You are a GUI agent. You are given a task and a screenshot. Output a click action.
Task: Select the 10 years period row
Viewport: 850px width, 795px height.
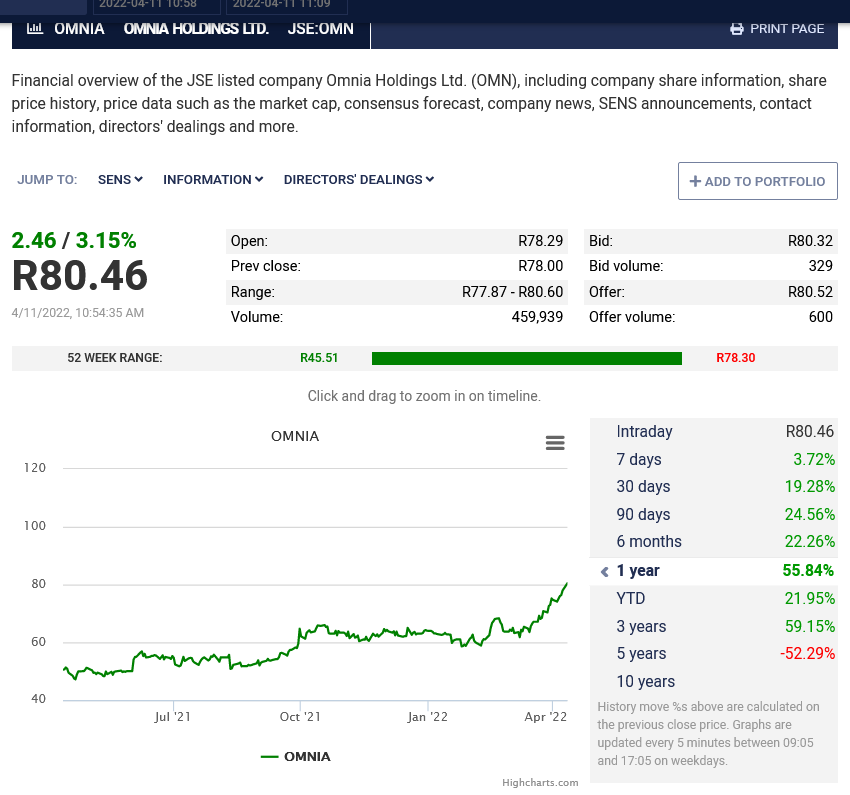(x=713, y=681)
